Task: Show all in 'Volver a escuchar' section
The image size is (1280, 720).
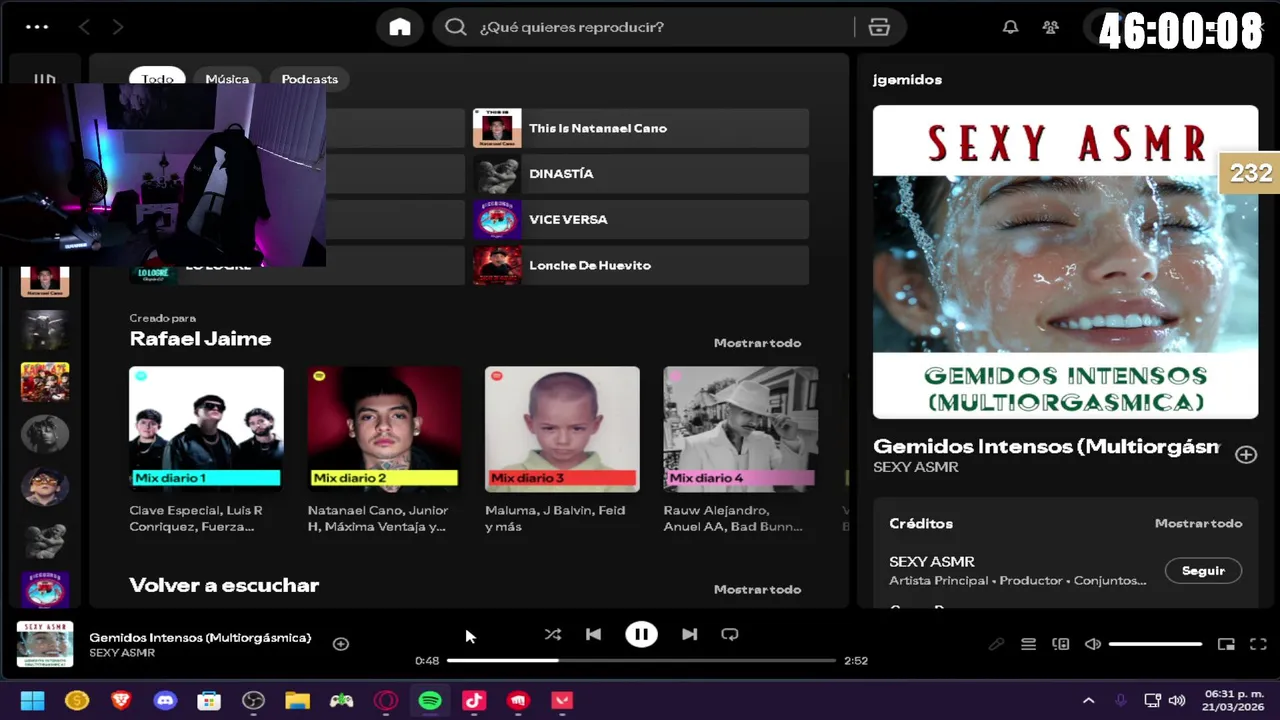Action: point(757,589)
